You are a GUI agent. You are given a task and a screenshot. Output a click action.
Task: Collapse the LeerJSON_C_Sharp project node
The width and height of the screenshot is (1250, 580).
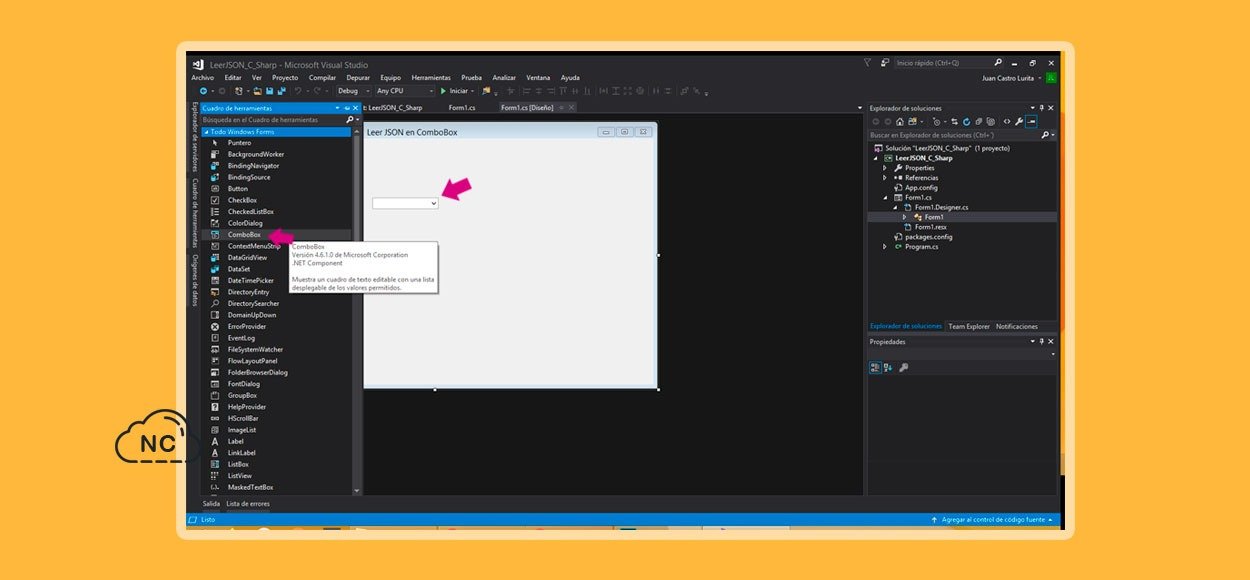(x=876, y=158)
